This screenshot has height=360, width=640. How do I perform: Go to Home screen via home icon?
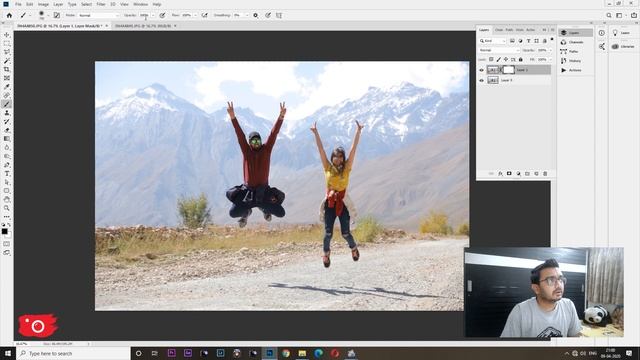pos(9,15)
